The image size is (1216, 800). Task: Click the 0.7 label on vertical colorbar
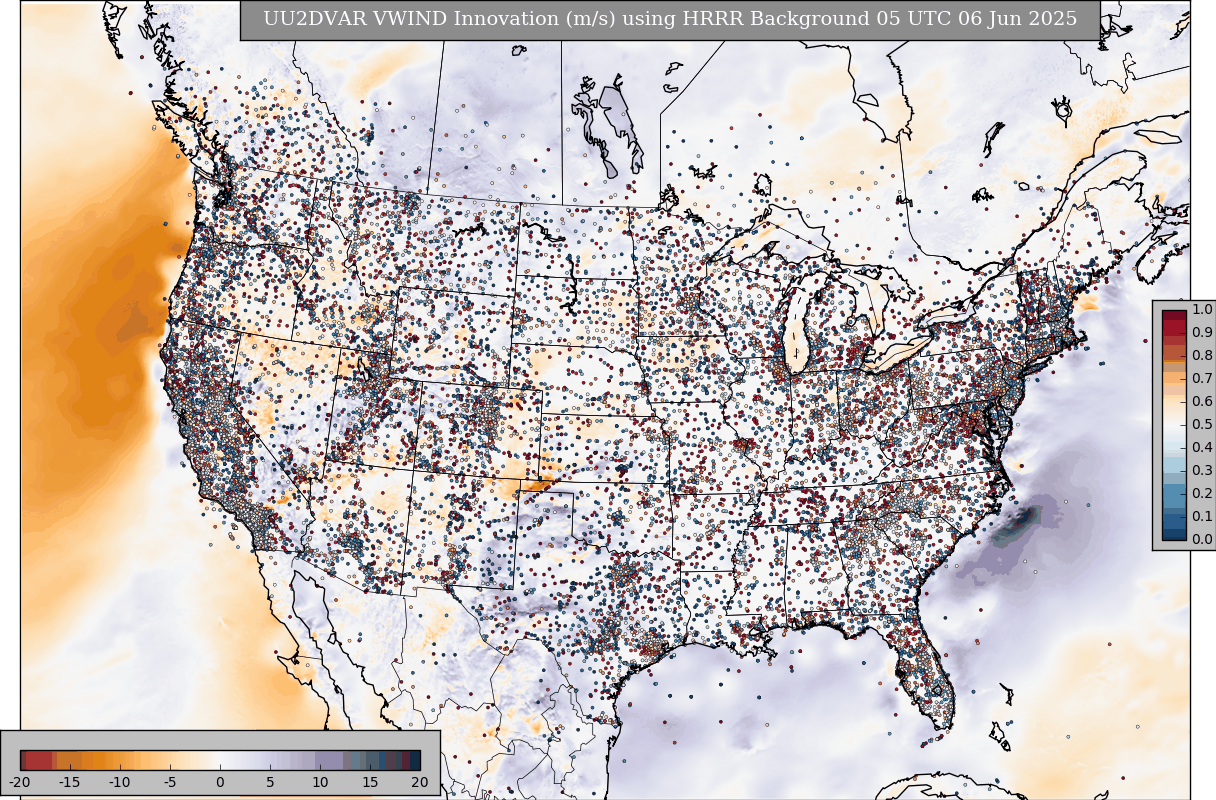[x=1202, y=379]
